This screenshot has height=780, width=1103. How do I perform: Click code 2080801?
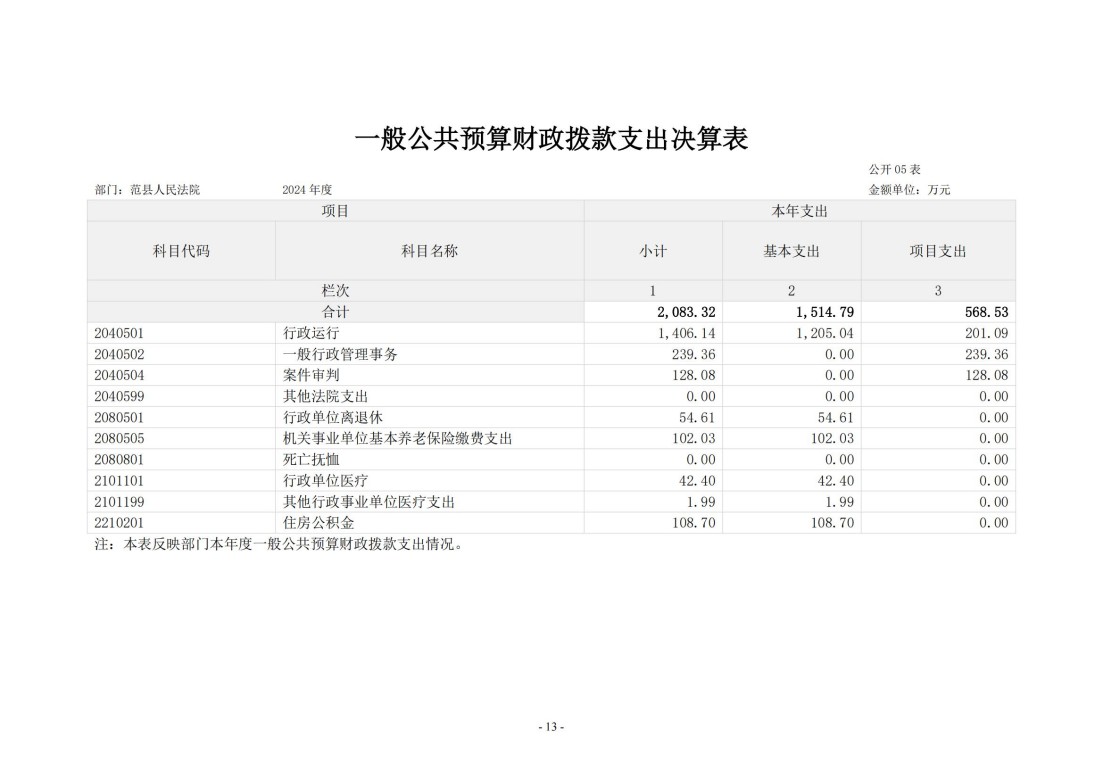tap(119, 460)
